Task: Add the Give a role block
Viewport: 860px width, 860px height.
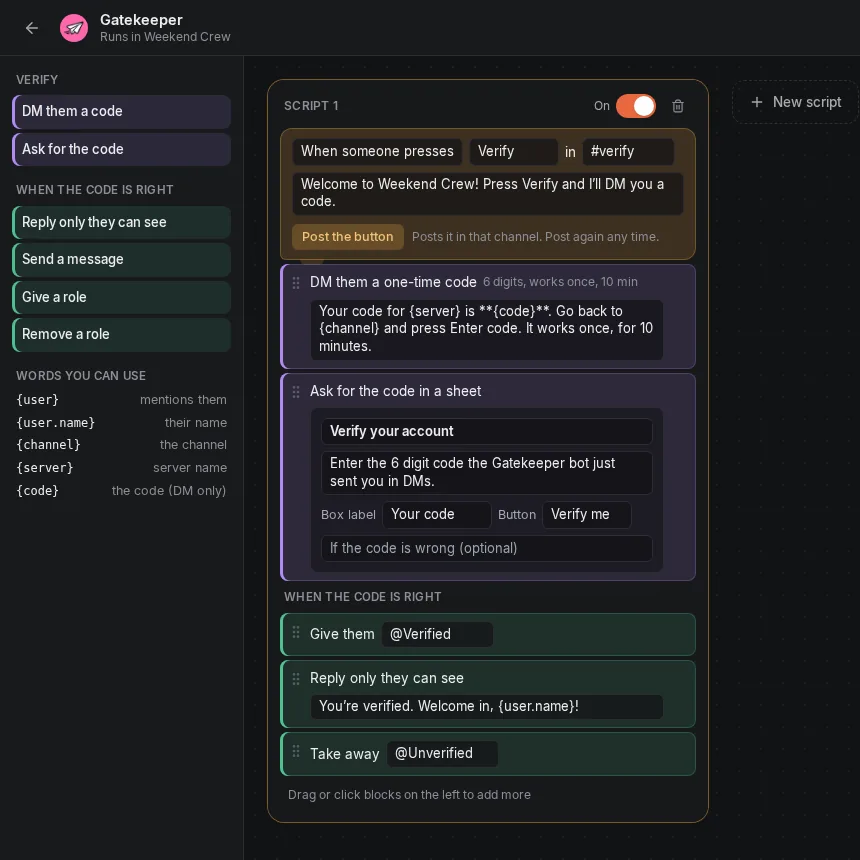Action: (121, 297)
